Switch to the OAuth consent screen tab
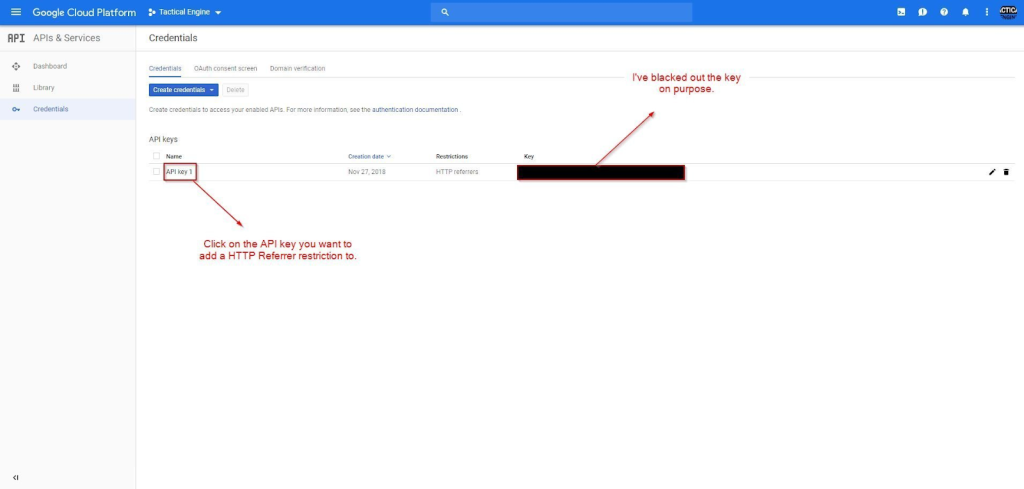1024x489 pixels. coord(225,68)
